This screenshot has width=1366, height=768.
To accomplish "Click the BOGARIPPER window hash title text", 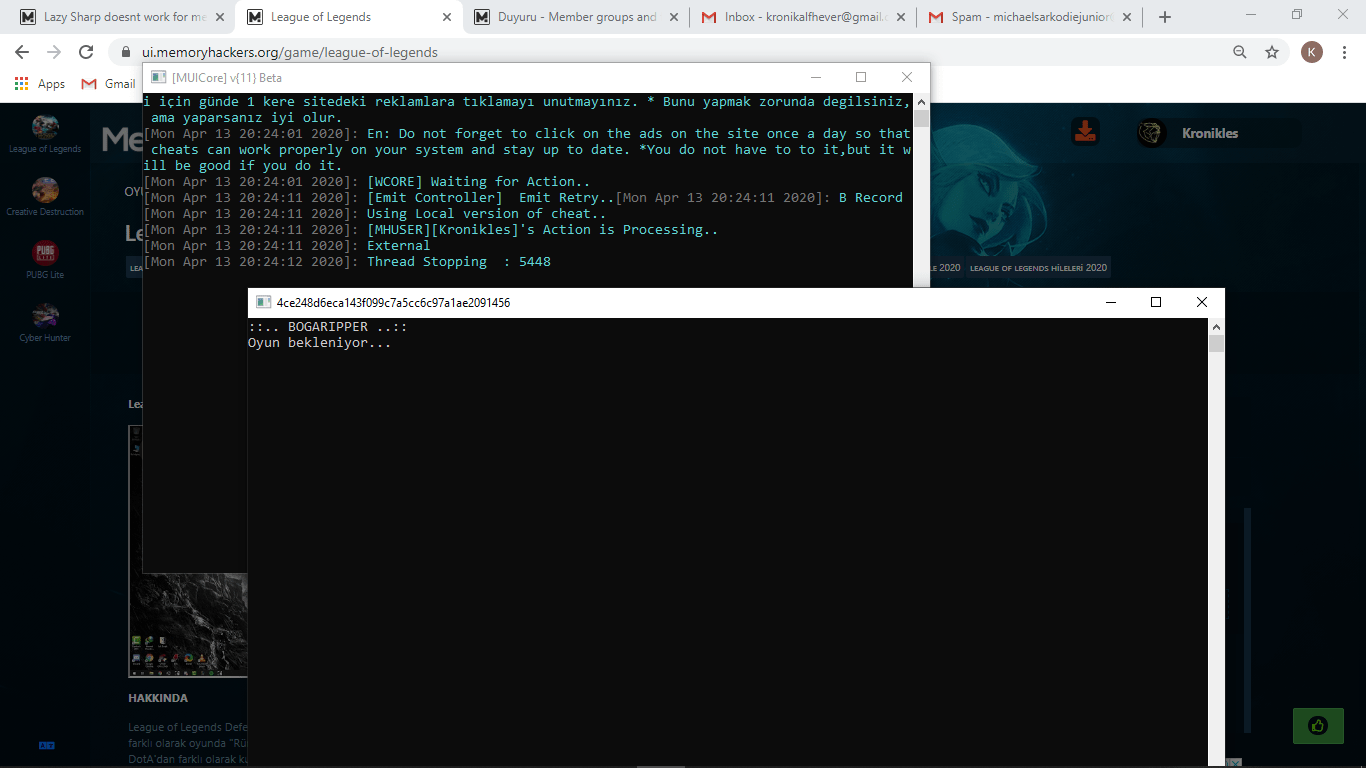I will pos(394,302).
